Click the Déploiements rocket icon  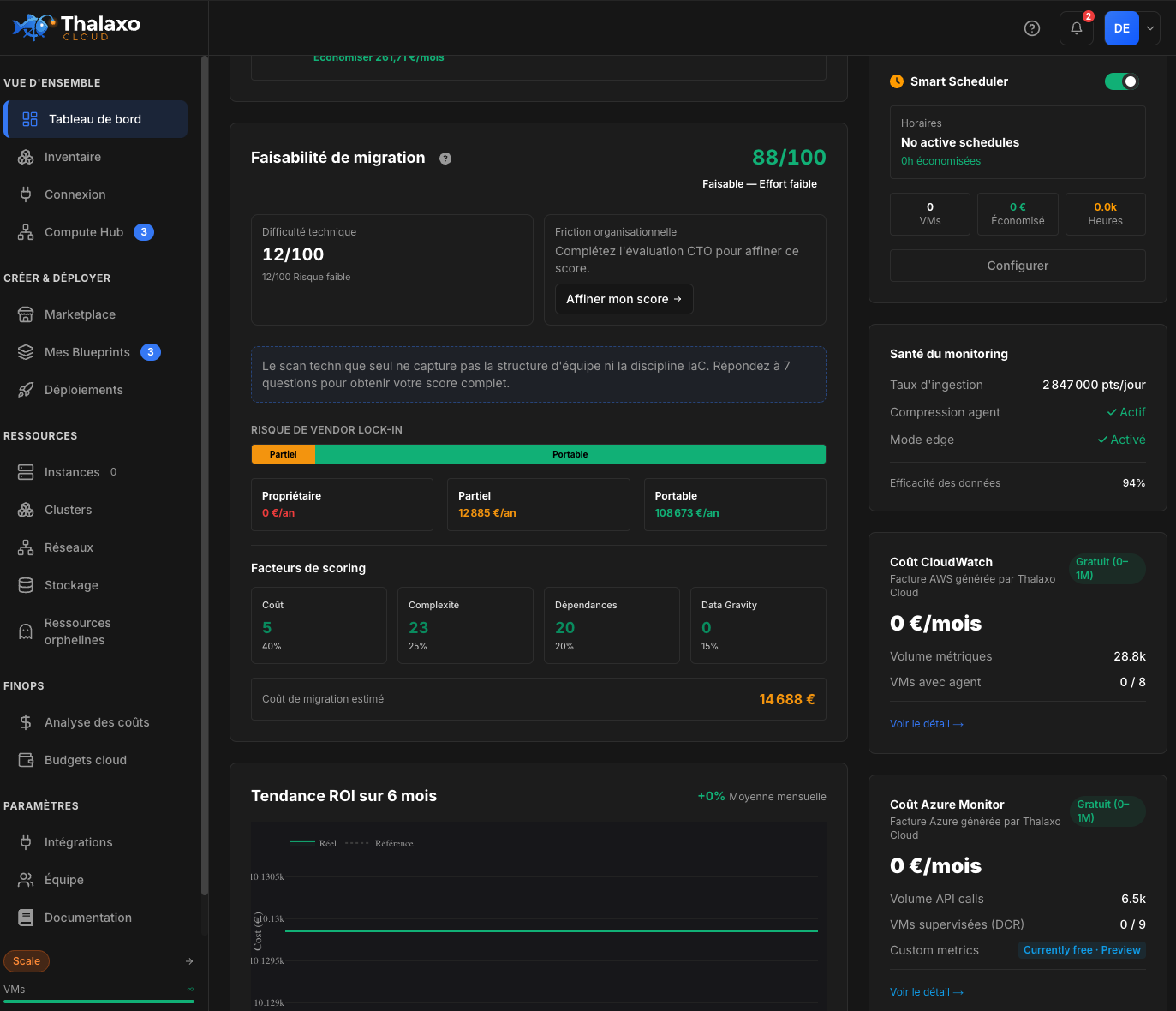tap(26, 390)
